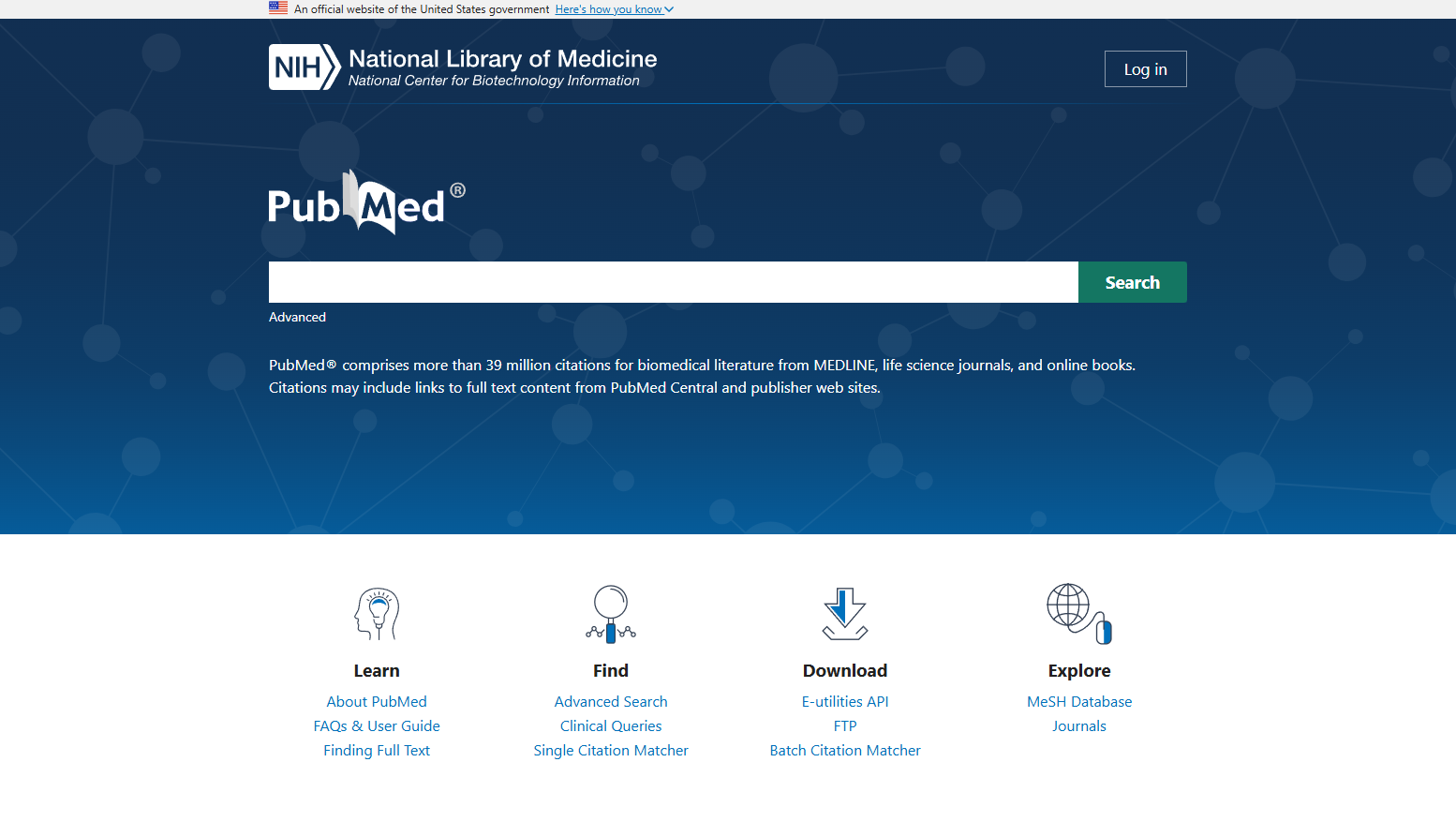Open the Single Citation Matcher link
The image size is (1456, 822).
(611, 750)
